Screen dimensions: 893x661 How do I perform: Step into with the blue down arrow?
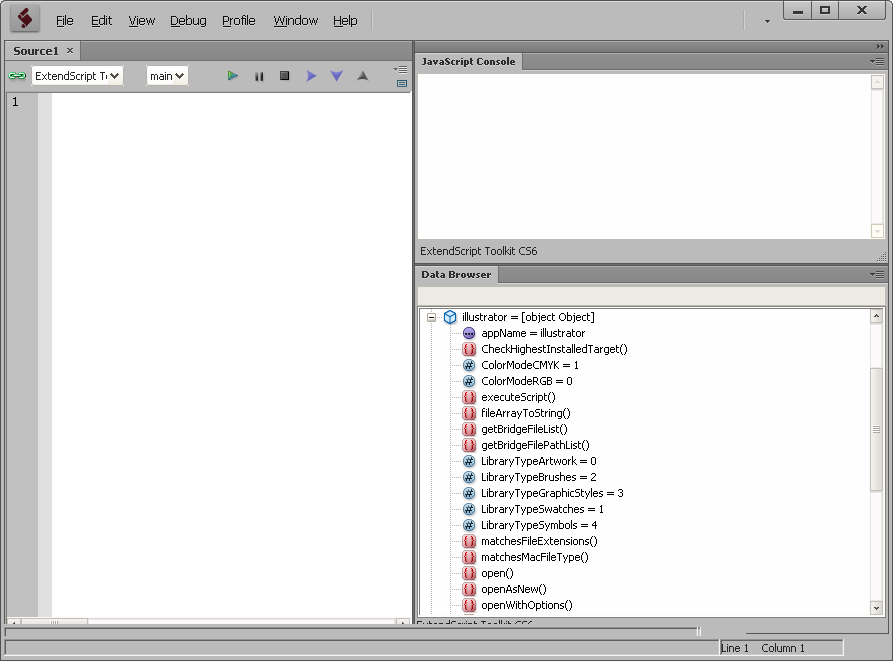(x=337, y=76)
